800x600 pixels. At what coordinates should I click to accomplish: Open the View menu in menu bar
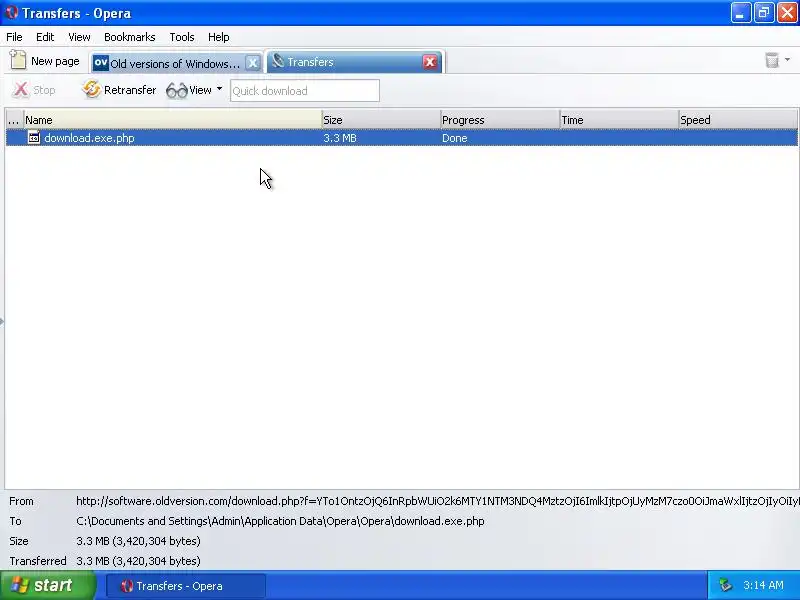79,37
